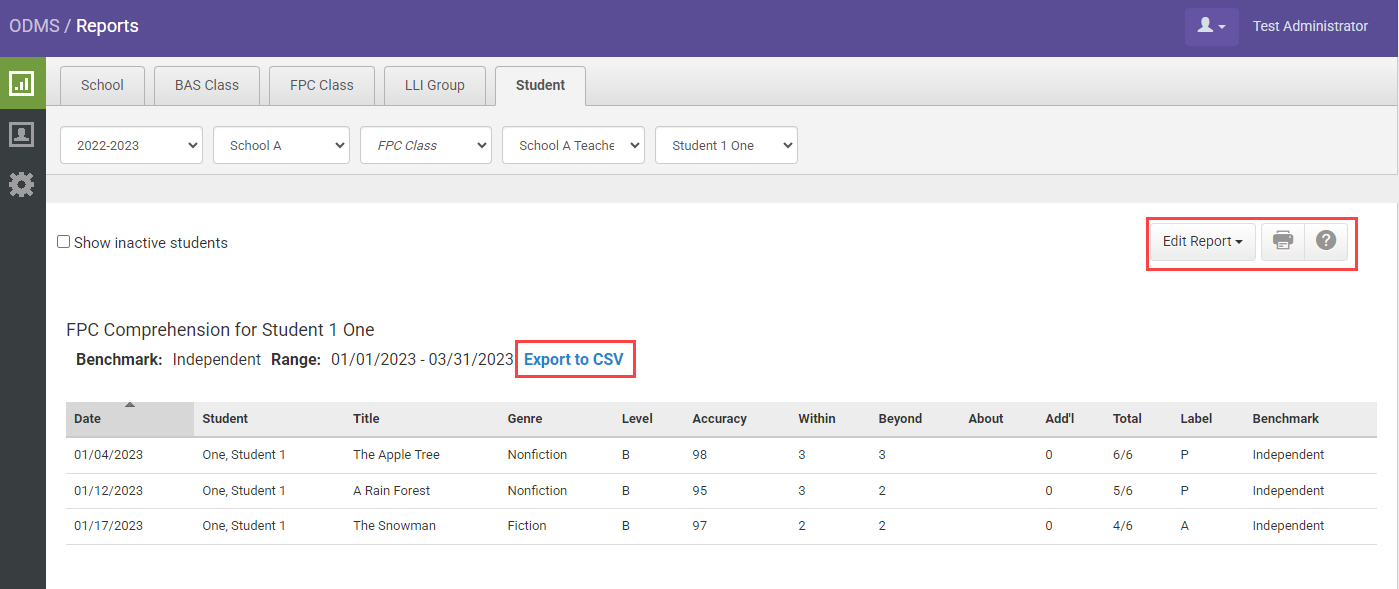This screenshot has height=589, width=1399.
Task: Open the Edit Report dropdown menu
Action: [x=1202, y=241]
